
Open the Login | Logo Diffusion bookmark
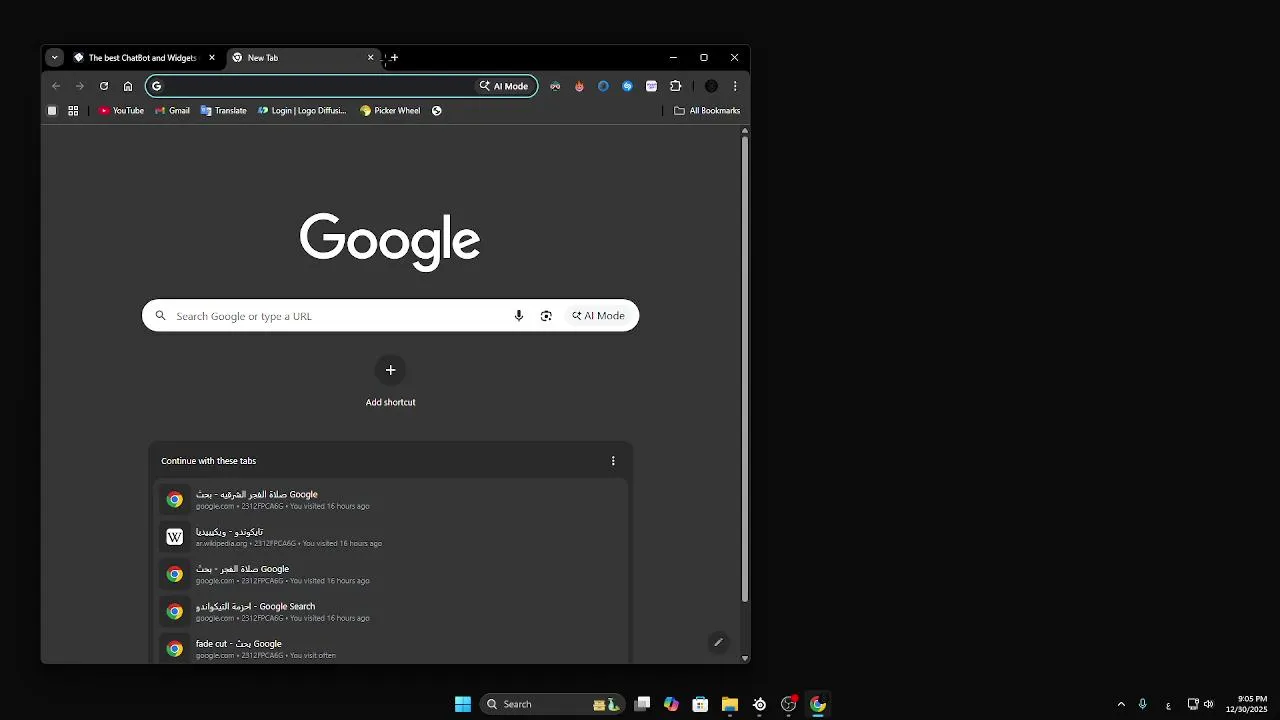pos(302,111)
